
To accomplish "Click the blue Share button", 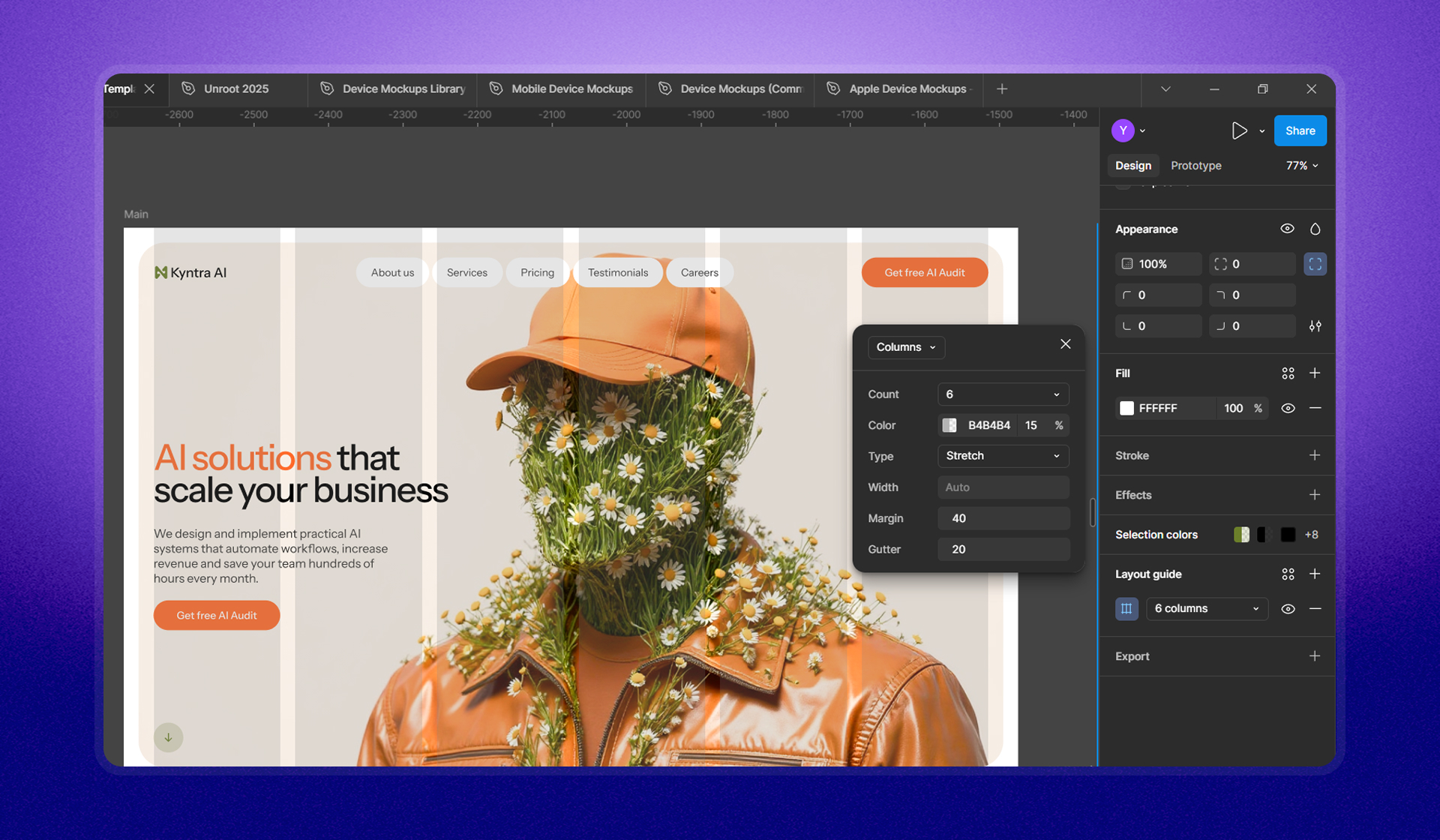I will (1300, 130).
